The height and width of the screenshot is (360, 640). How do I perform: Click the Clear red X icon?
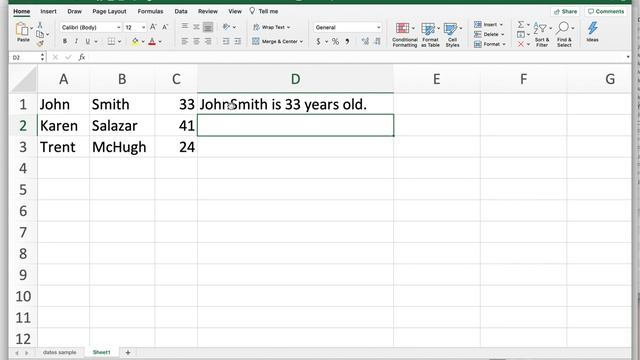coord(521,44)
